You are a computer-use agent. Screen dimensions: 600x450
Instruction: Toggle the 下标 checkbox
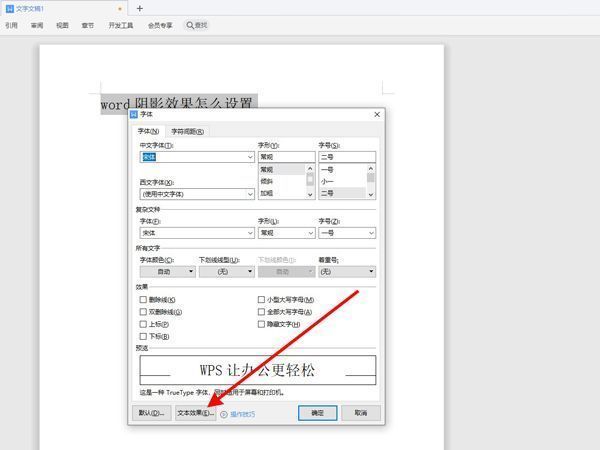coord(143,336)
